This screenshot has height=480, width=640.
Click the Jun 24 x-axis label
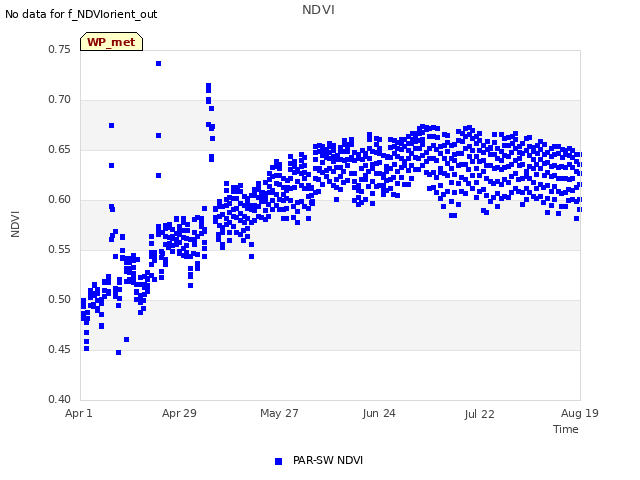(x=379, y=413)
